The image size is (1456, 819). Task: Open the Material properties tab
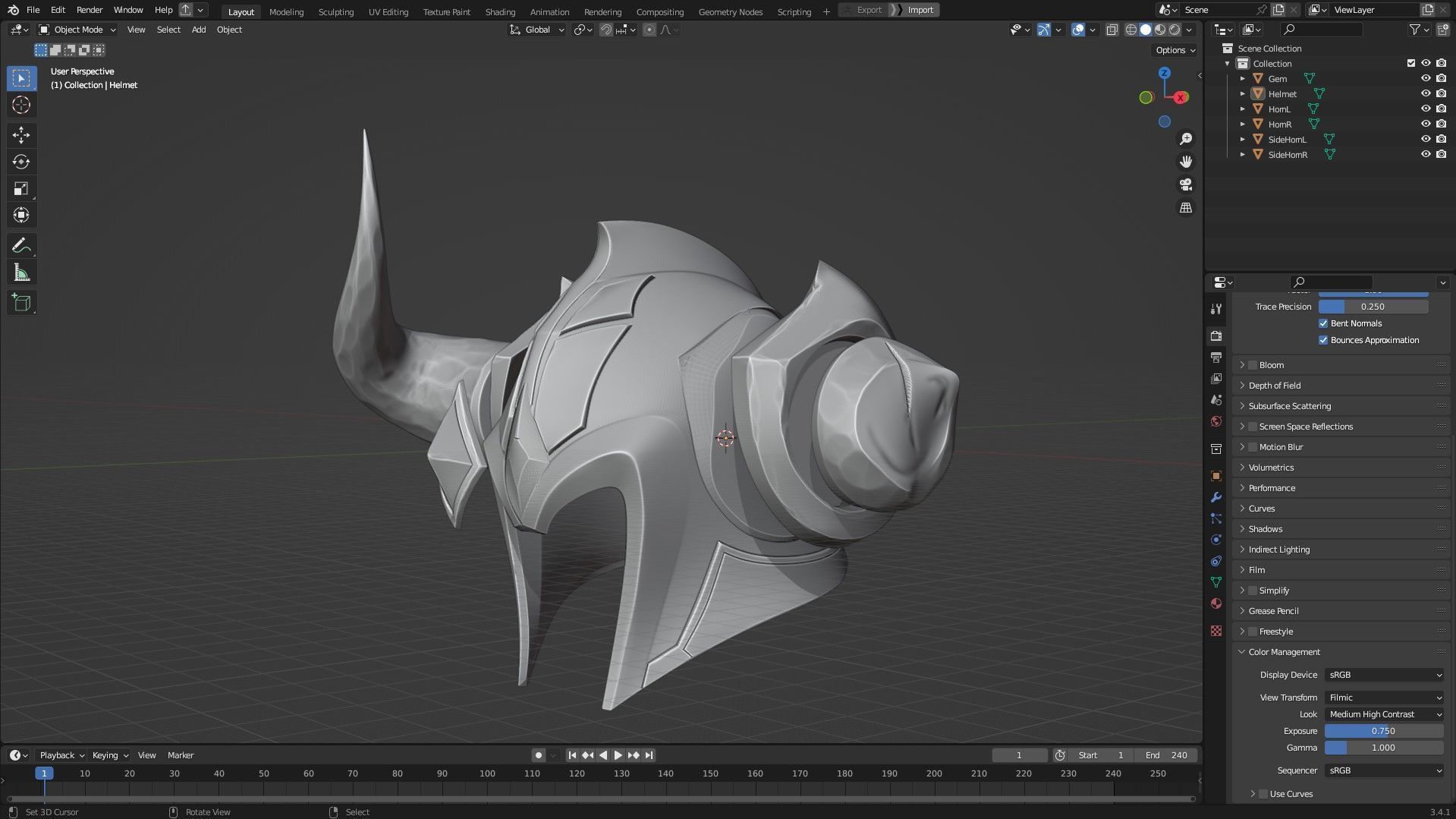coord(1216,603)
